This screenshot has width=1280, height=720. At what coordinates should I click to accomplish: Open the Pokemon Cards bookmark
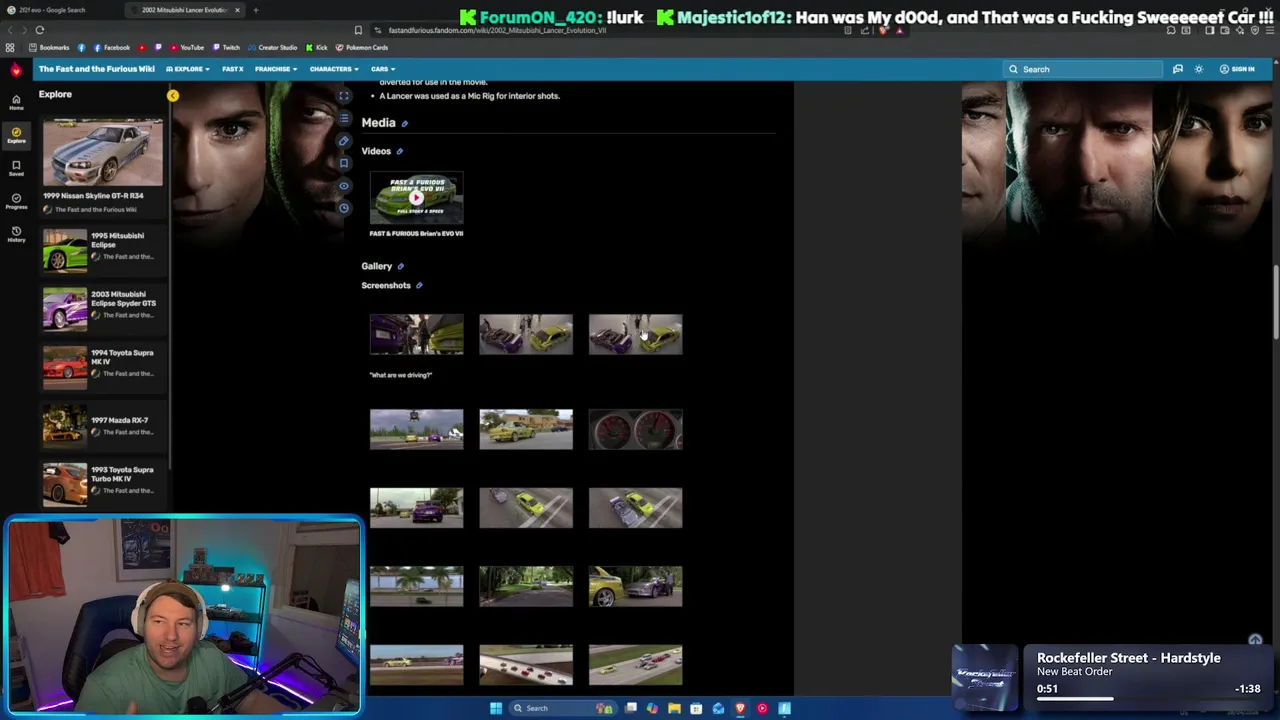click(362, 47)
